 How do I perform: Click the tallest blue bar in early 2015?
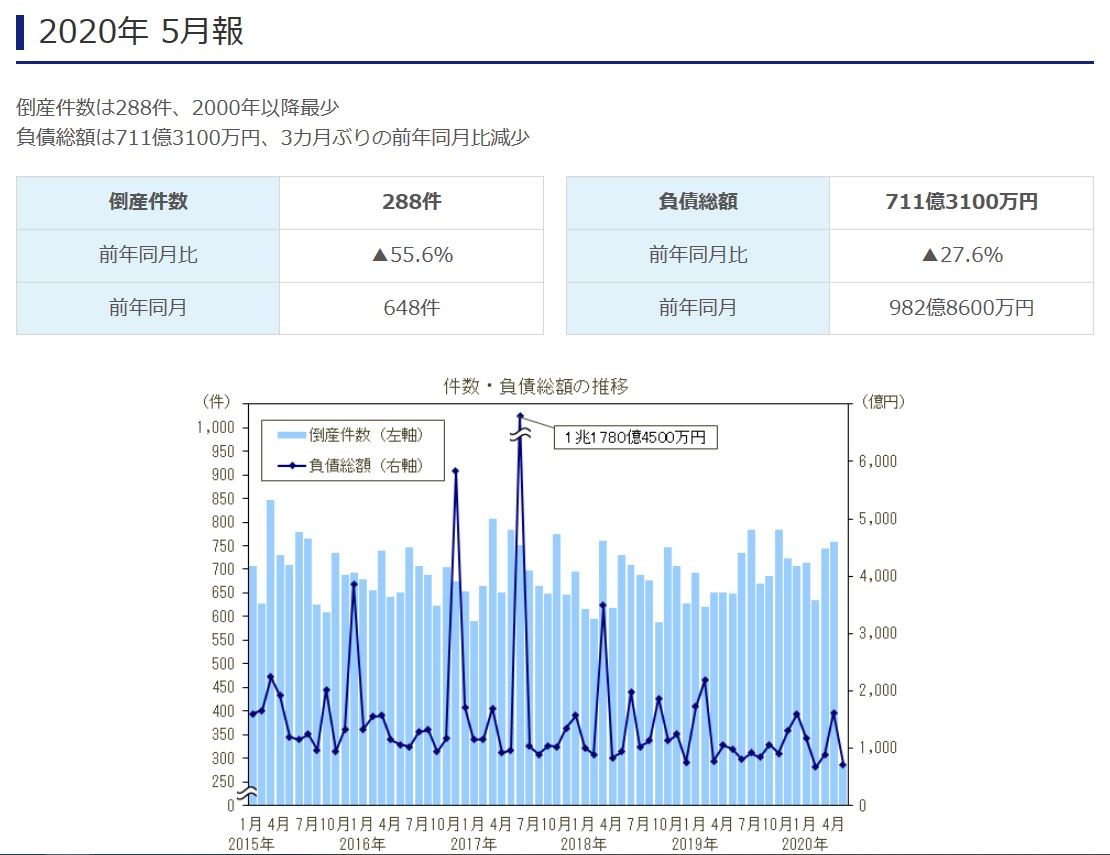(x=270, y=650)
